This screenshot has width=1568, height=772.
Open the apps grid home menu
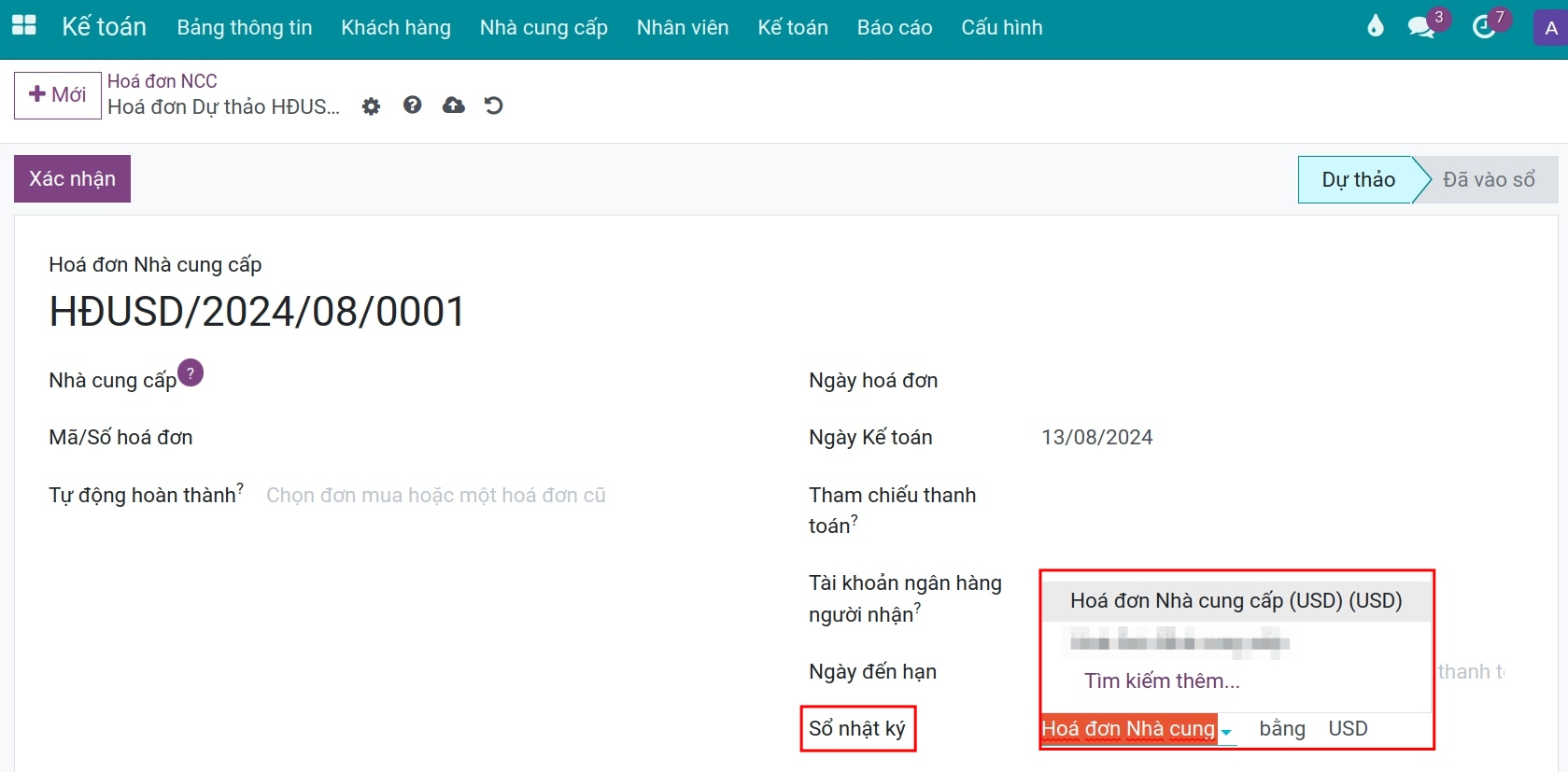click(24, 26)
